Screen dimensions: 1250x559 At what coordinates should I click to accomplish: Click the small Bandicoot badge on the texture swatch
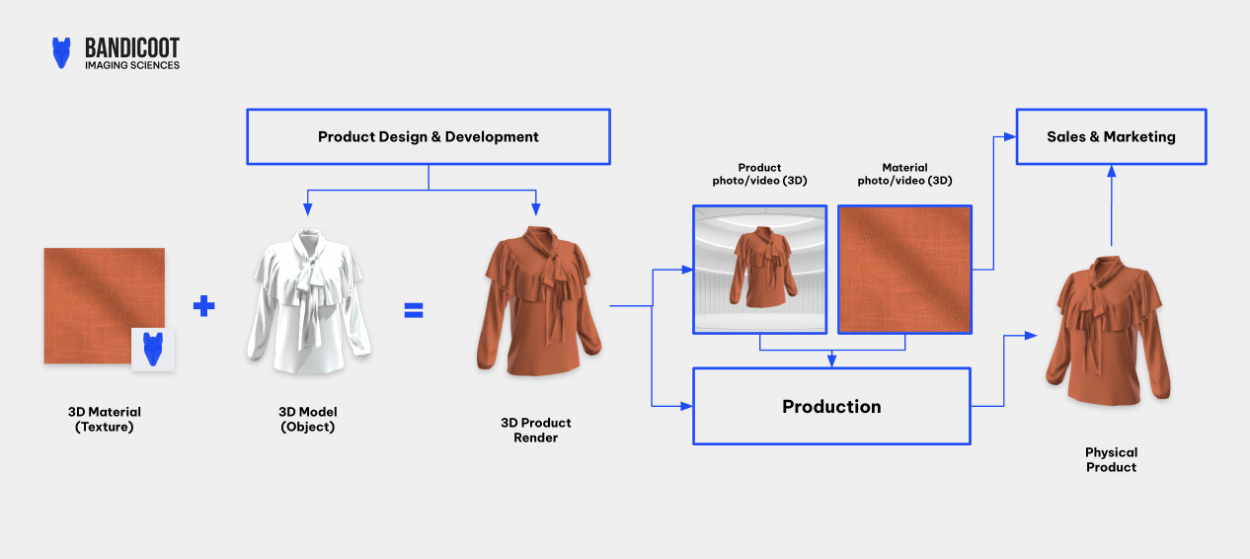[x=153, y=349]
